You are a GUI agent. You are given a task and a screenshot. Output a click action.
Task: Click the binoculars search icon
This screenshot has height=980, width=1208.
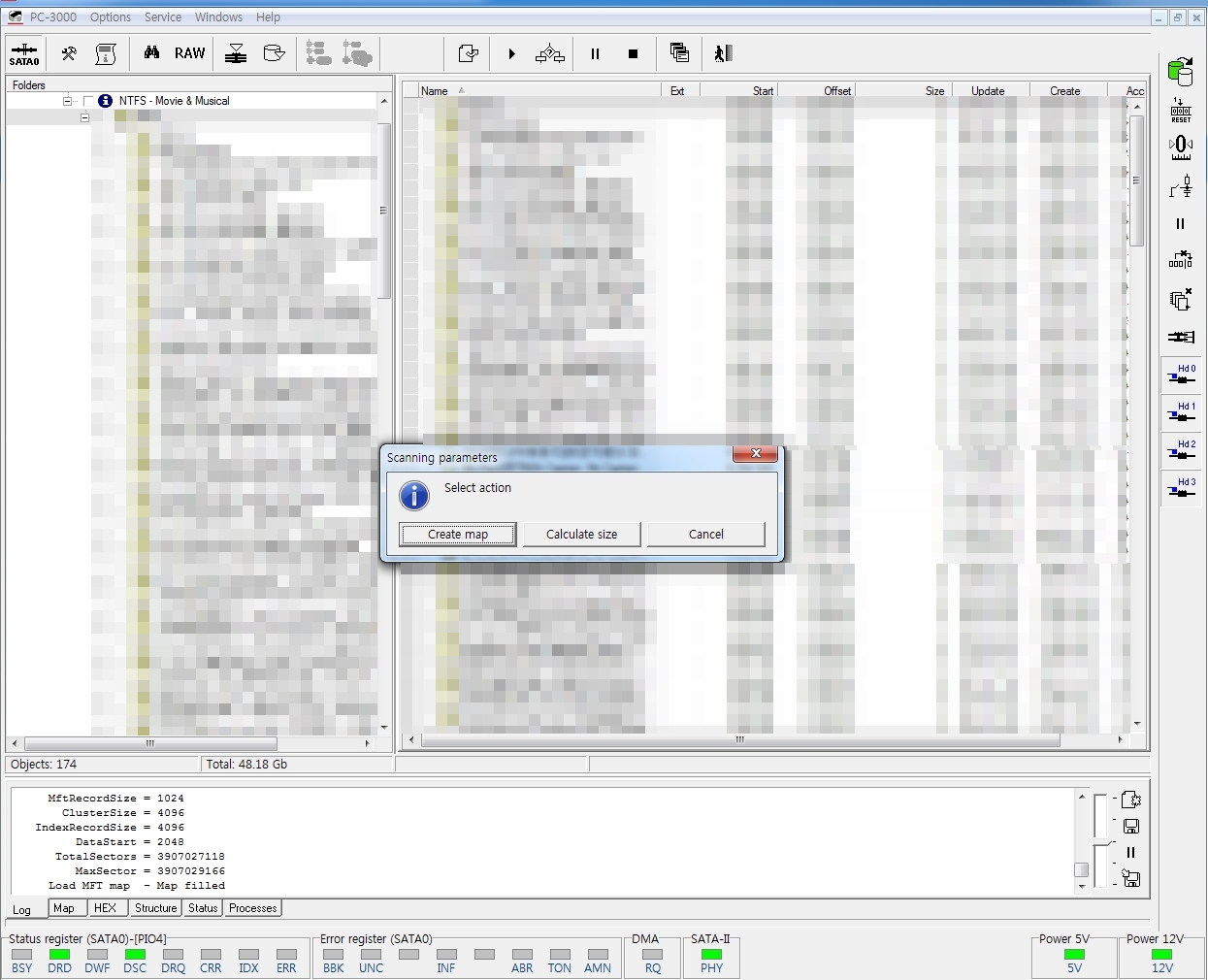click(151, 53)
